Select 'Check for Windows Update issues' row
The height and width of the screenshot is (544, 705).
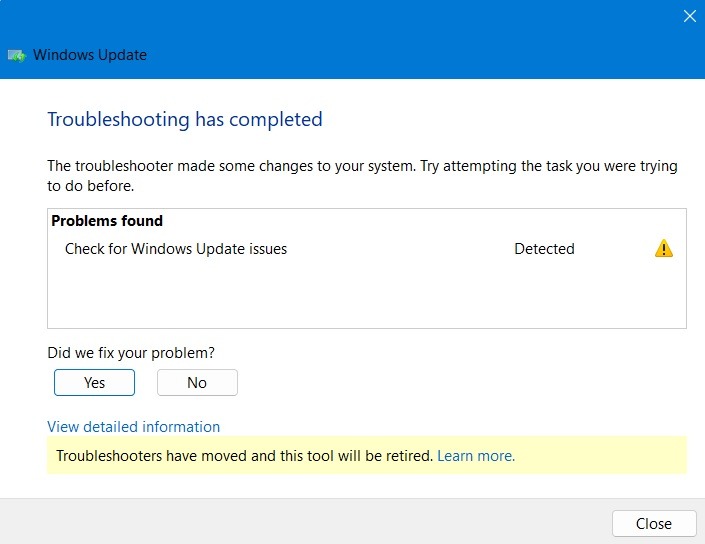pos(367,249)
